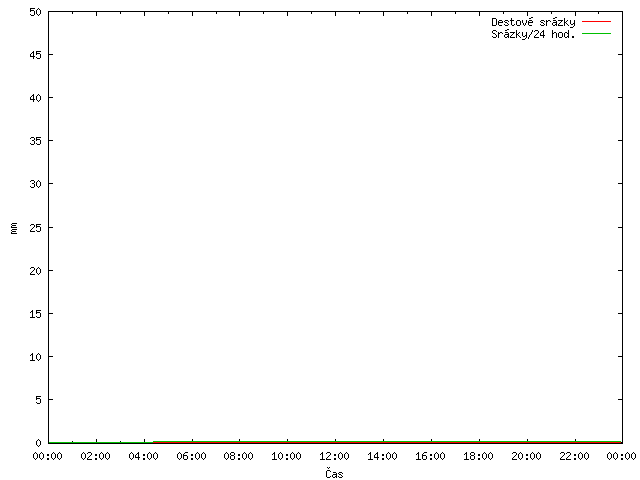The image size is (640, 480).
Task: Click the 18:00 time label
Action: pyautogui.click(x=478, y=456)
